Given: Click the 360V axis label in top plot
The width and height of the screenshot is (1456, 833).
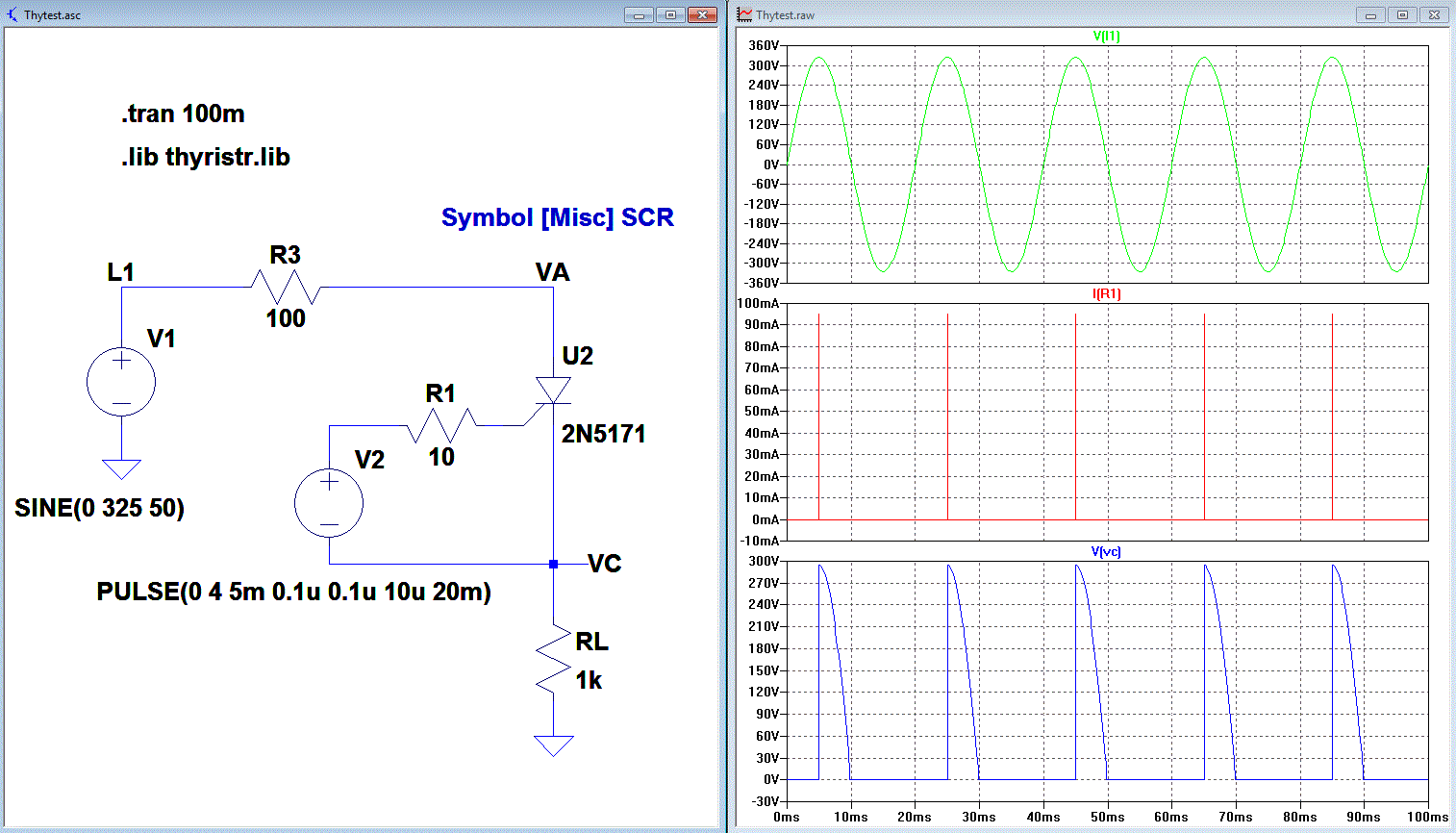Looking at the screenshot, I should pyautogui.click(x=764, y=45).
